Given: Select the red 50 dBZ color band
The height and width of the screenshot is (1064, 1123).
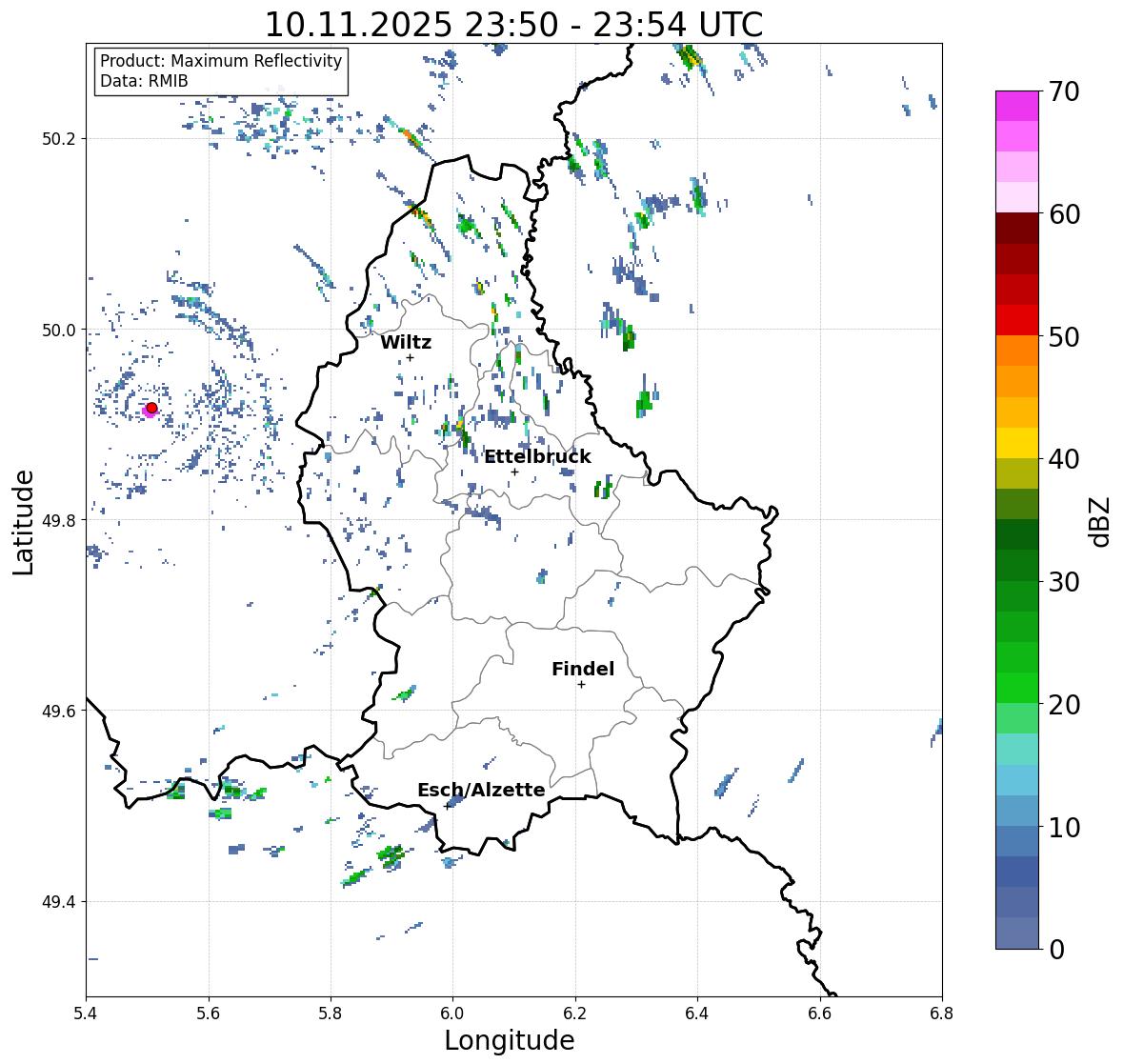Looking at the screenshot, I should 1017,320.
